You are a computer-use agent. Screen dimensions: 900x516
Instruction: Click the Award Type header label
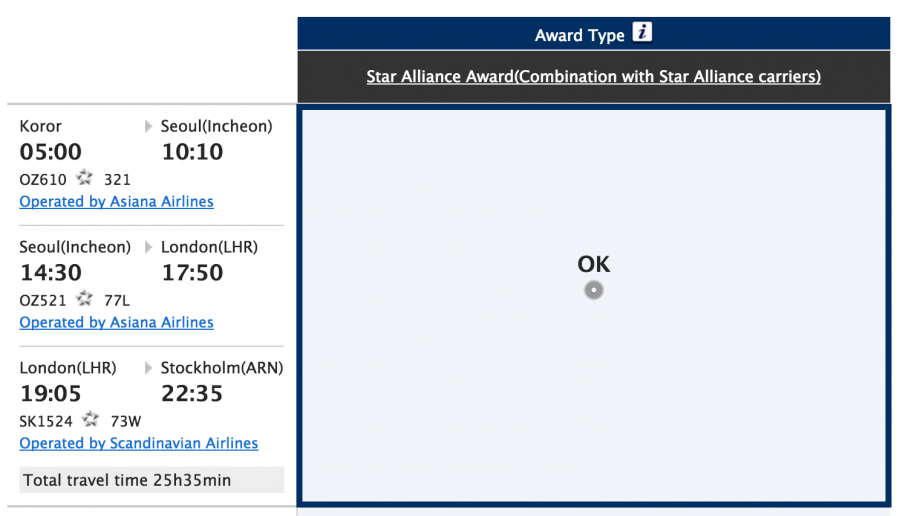(579, 35)
